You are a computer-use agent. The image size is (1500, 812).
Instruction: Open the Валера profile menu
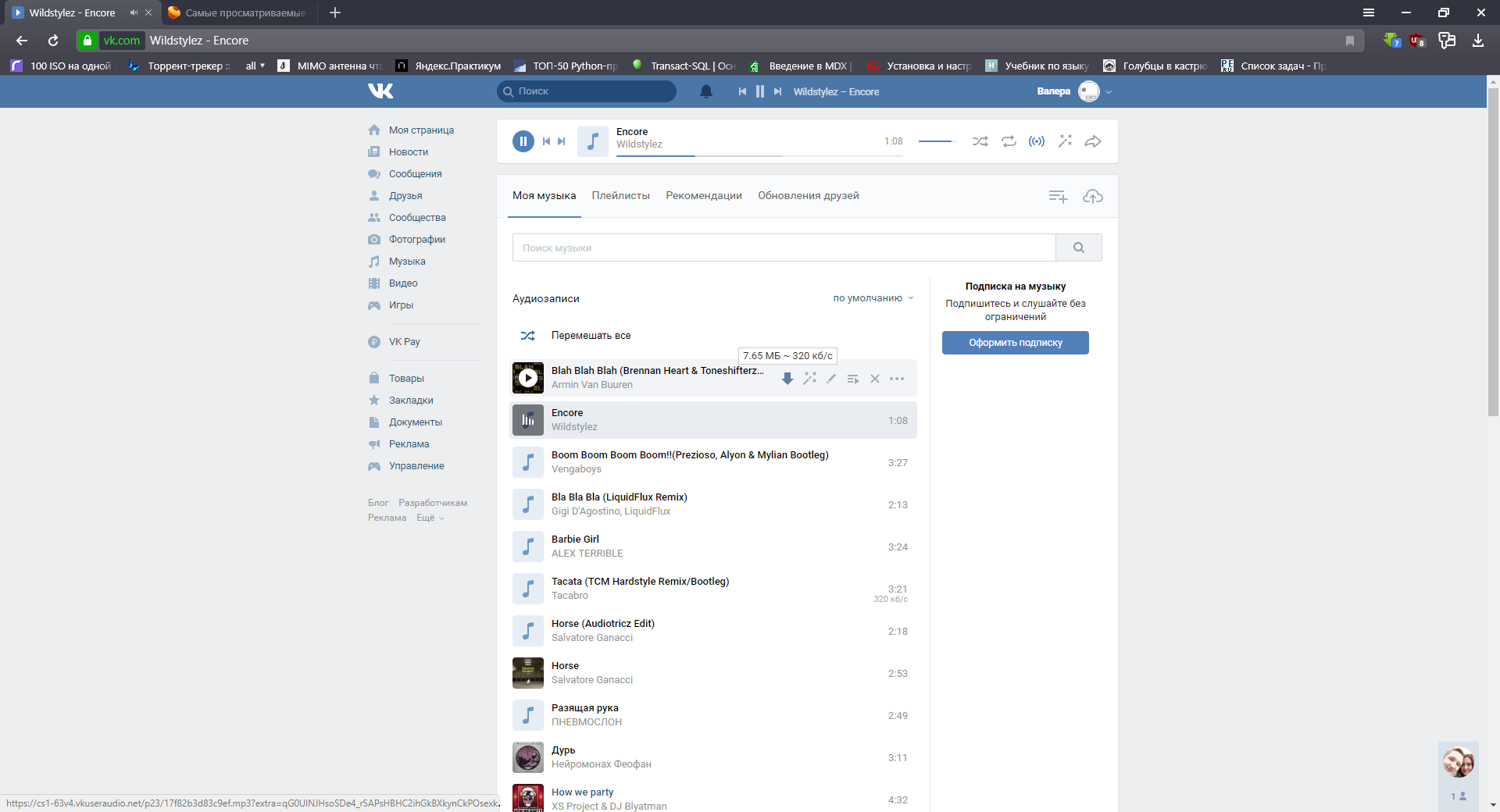1073,91
